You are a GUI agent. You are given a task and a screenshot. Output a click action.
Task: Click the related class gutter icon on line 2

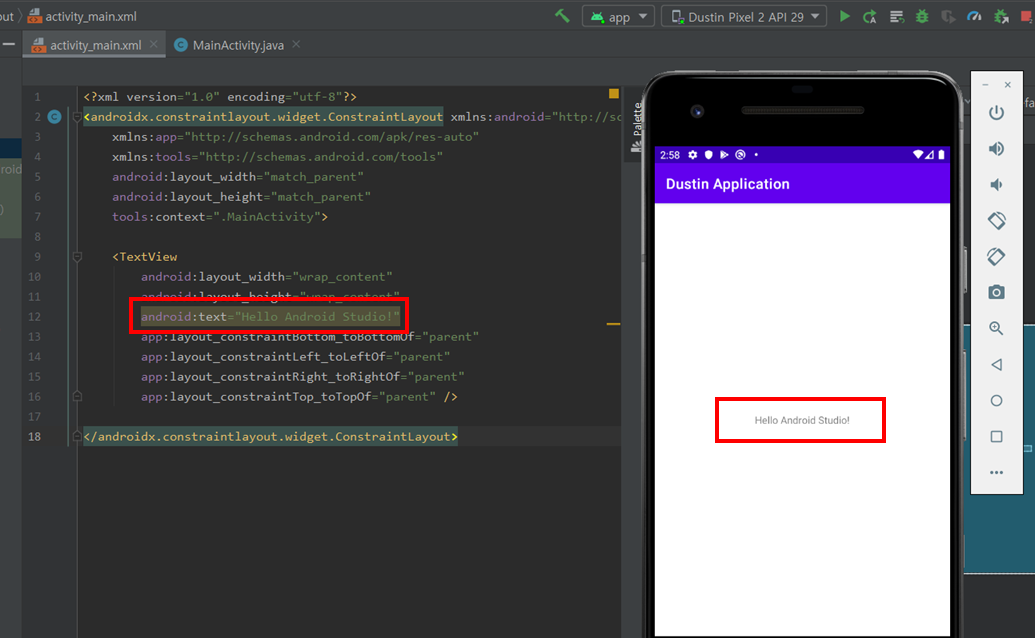pyautogui.click(x=55, y=117)
